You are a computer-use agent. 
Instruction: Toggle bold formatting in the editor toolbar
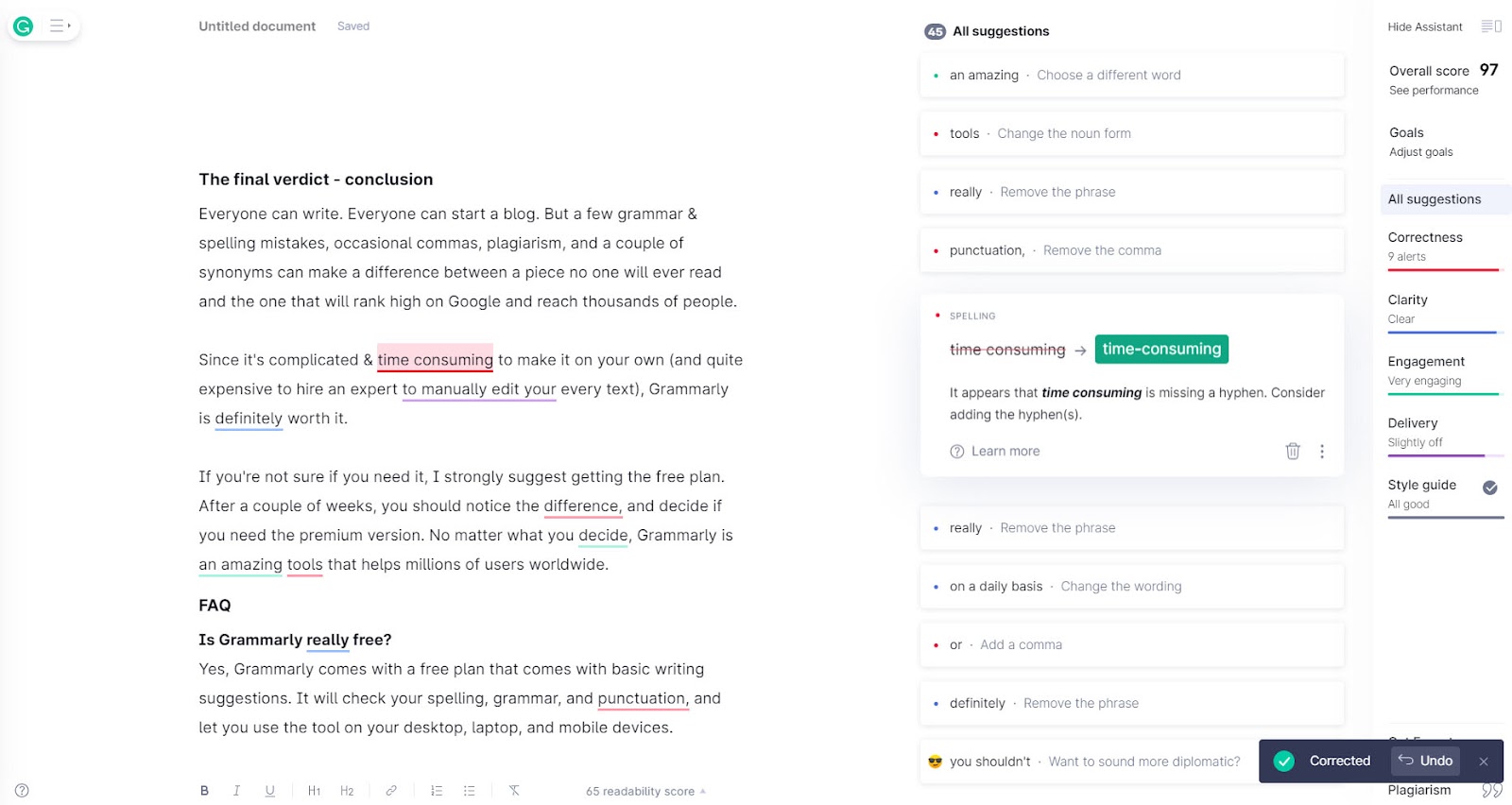pos(204,791)
